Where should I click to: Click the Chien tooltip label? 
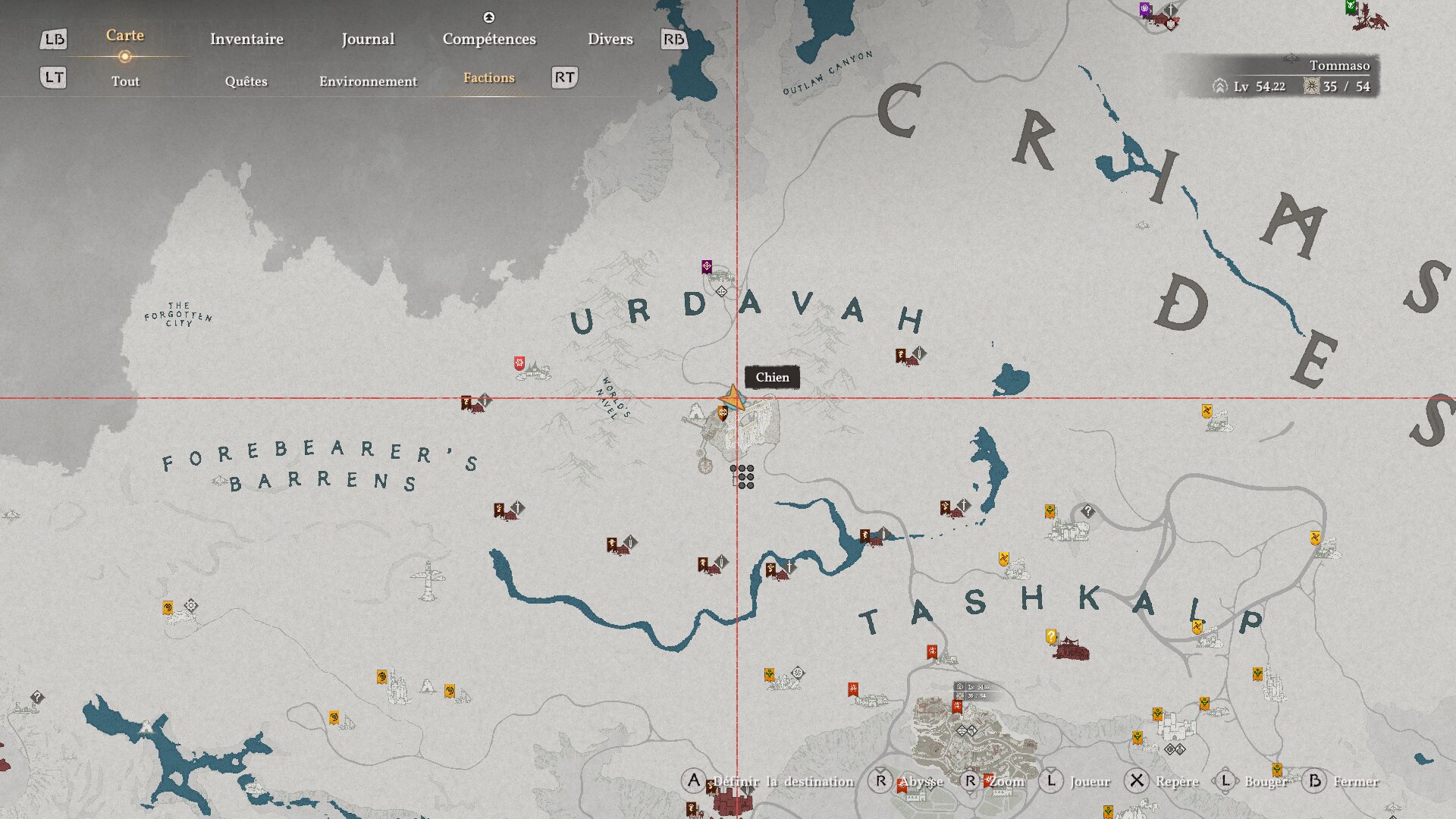[772, 377]
